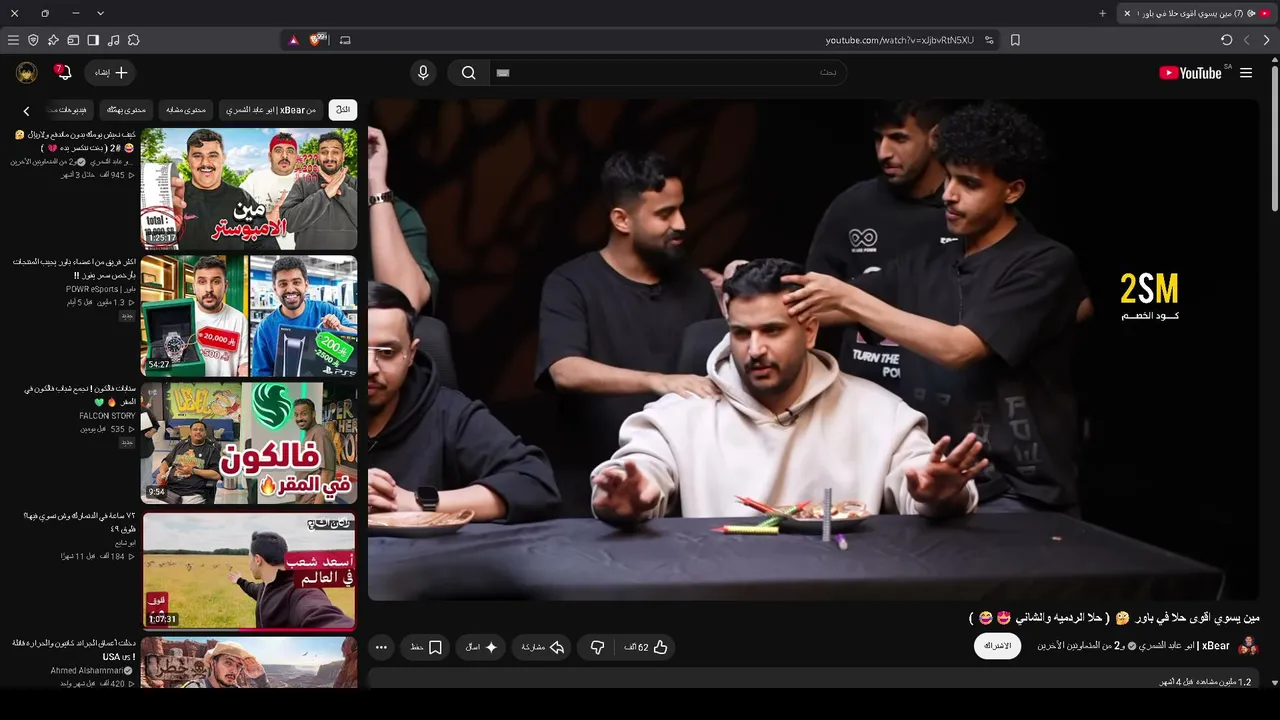Go to YouTube home via the logo
1280x720 pixels.
pyautogui.click(x=1190, y=73)
